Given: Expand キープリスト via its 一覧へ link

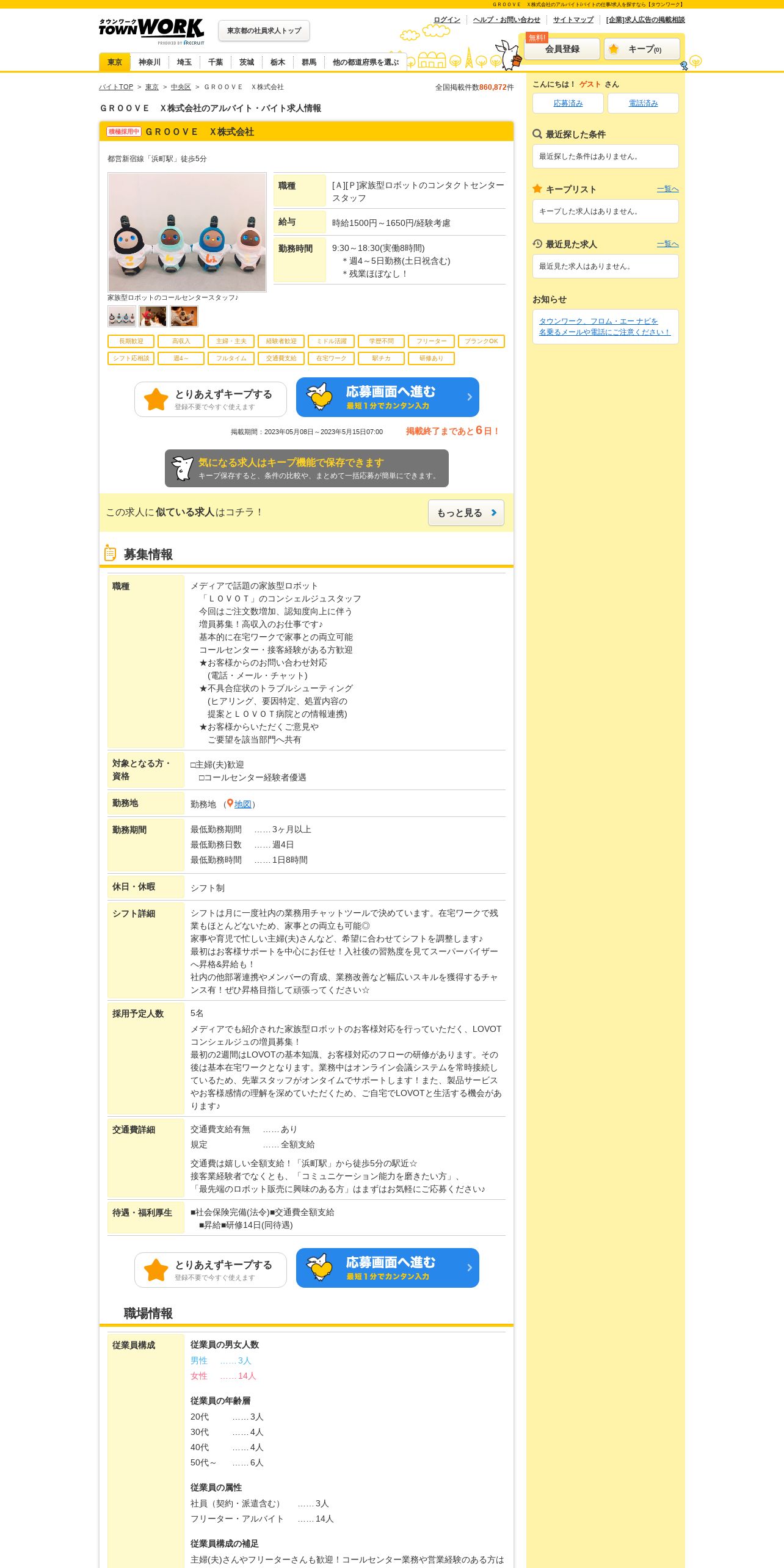Looking at the screenshot, I should (x=667, y=189).
